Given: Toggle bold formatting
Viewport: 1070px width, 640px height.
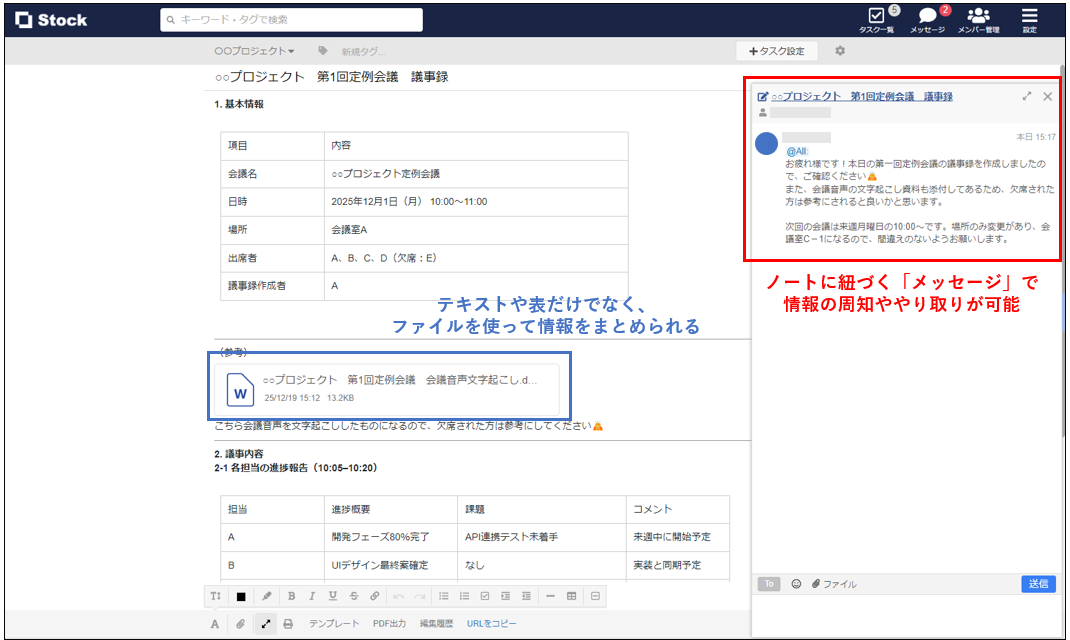Looking at the screenshot, I should (x=290, y=596).
